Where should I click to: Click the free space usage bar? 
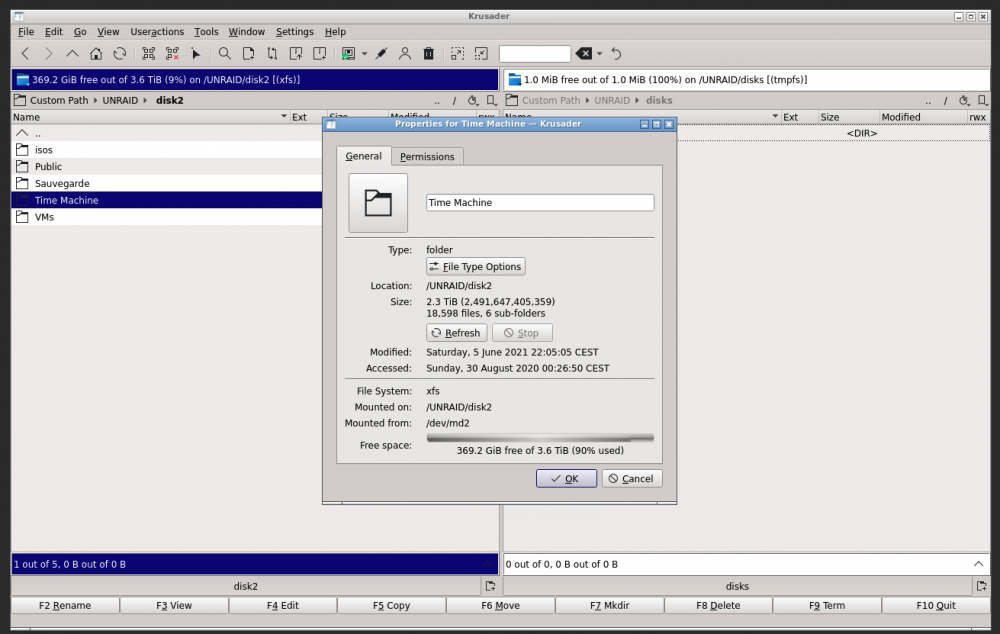[540, 438]
